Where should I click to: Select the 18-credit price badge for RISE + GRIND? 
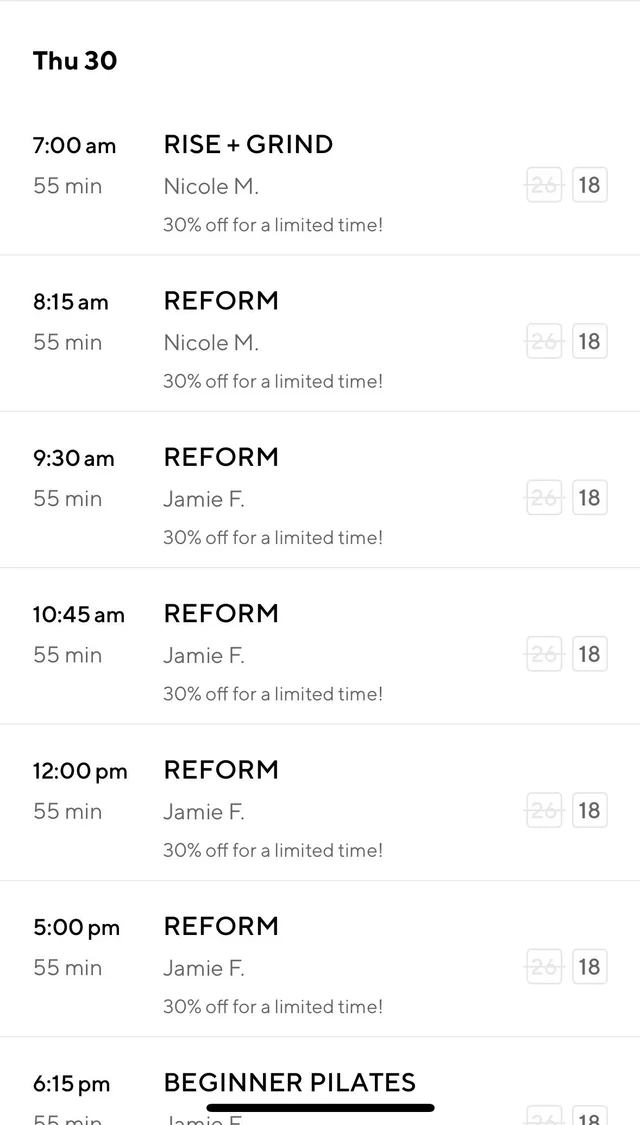(x=590, y=184)
